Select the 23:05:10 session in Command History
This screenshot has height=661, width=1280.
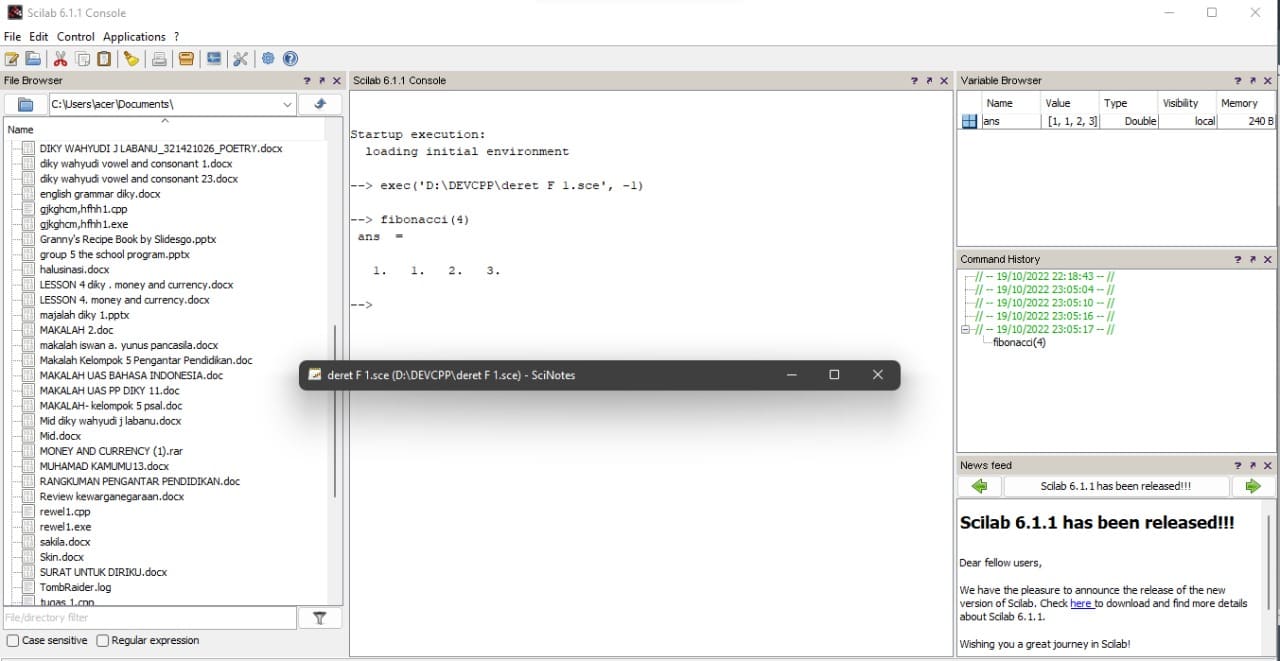[1044, 303]
